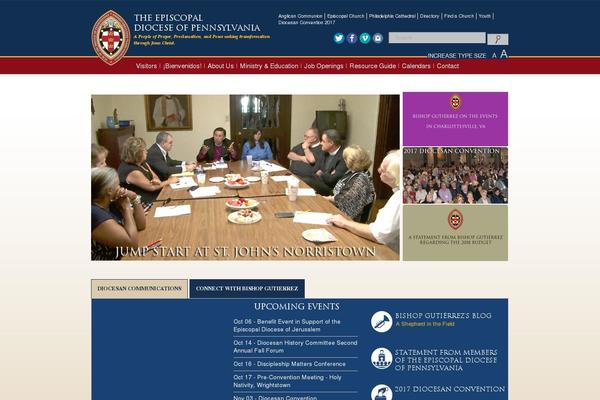Select the large type size A
This screenshot has width=600, height=400.
point(504,54)
